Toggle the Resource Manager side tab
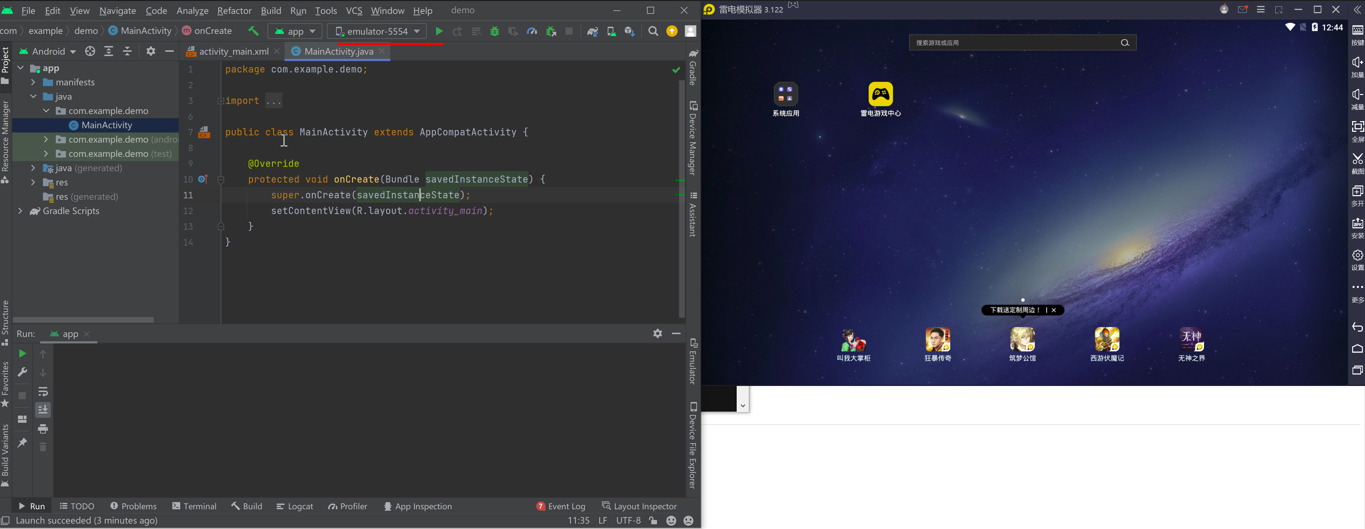Viewport: 1365px width, 529px height. (5, 142)
